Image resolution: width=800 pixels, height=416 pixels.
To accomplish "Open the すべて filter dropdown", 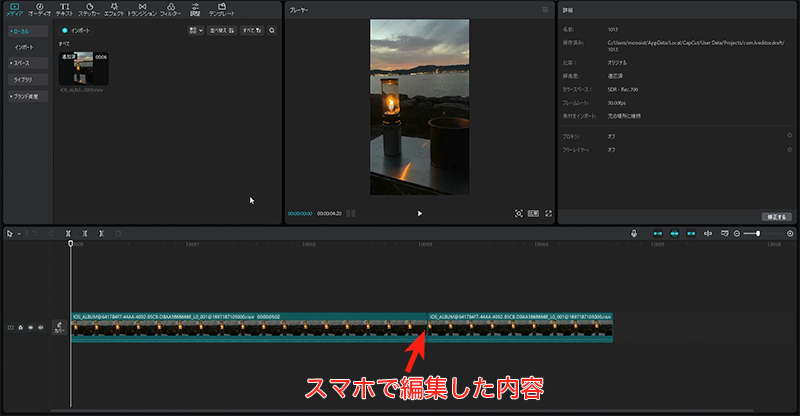I will (252, 31).
